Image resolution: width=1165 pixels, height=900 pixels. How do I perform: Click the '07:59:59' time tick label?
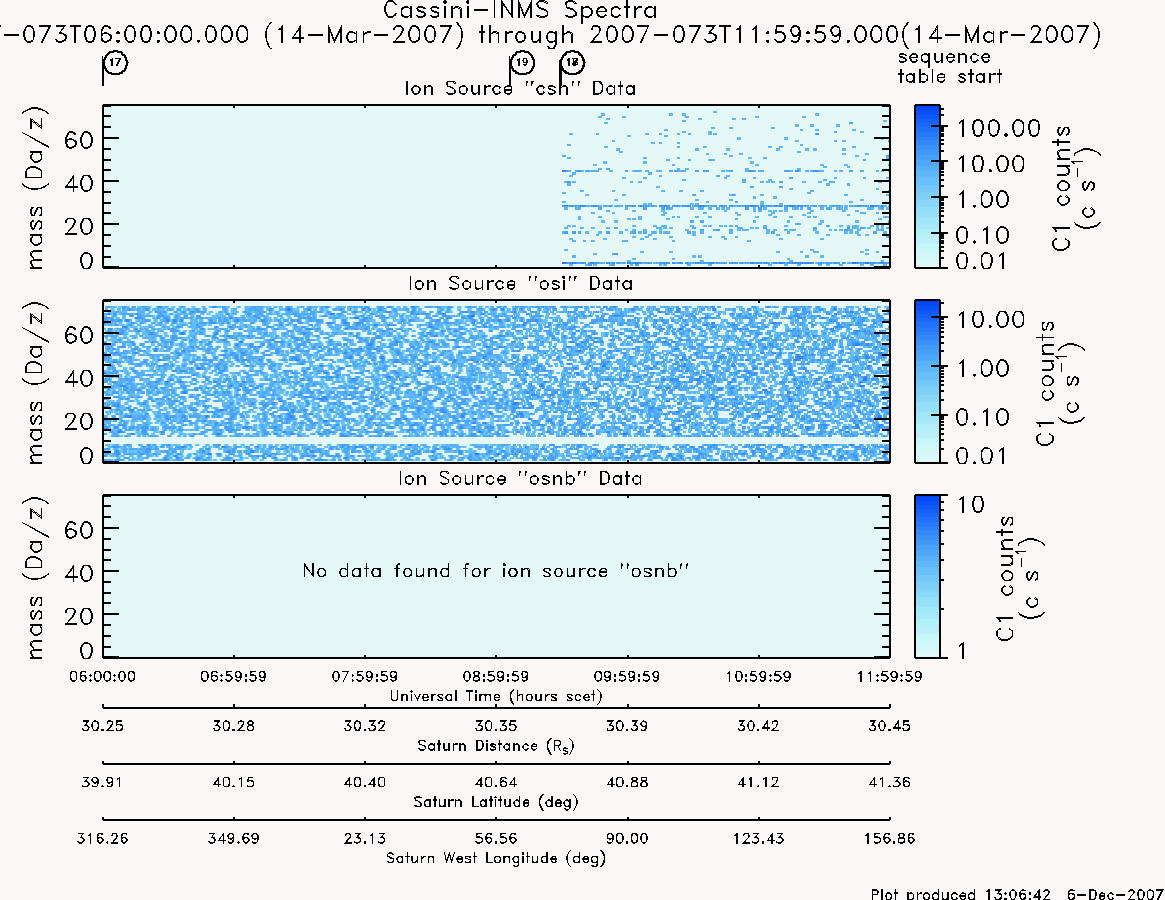point(365,676)
